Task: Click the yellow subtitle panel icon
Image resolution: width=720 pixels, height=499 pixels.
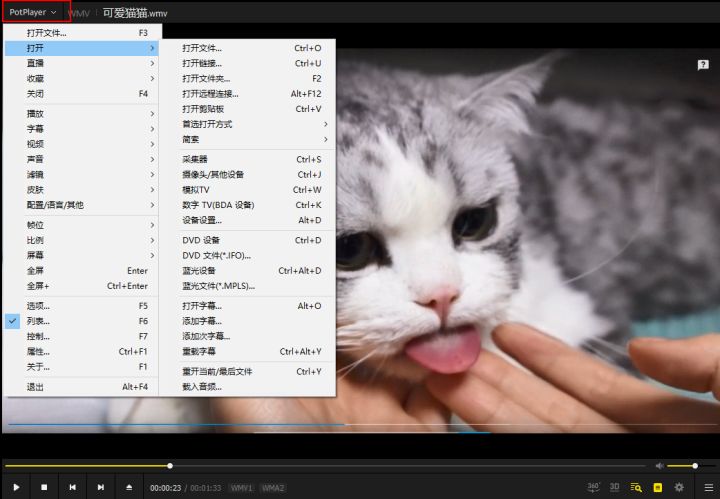Action: (x=658, y=487)
